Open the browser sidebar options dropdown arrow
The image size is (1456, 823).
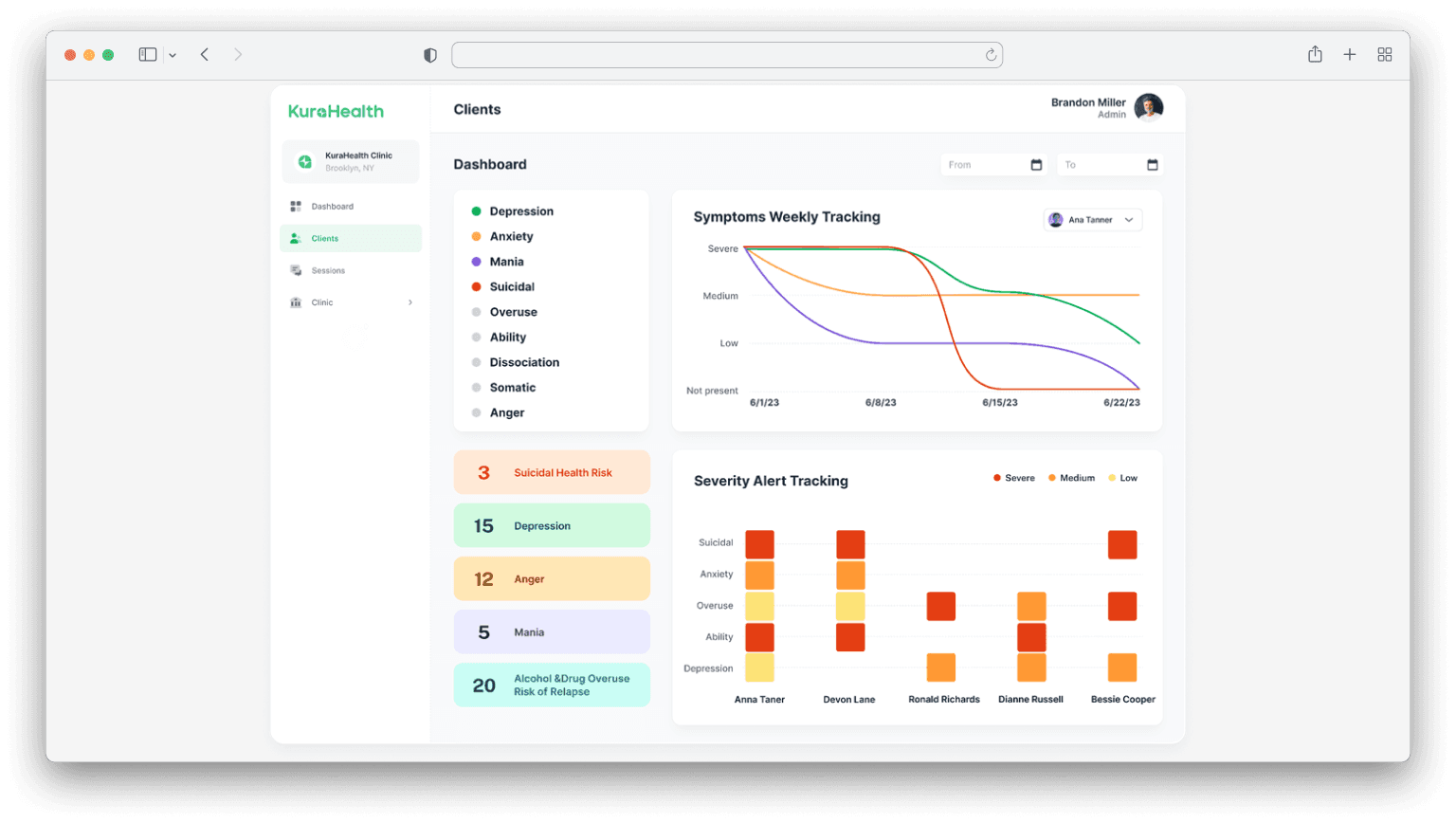coord(173,56)
